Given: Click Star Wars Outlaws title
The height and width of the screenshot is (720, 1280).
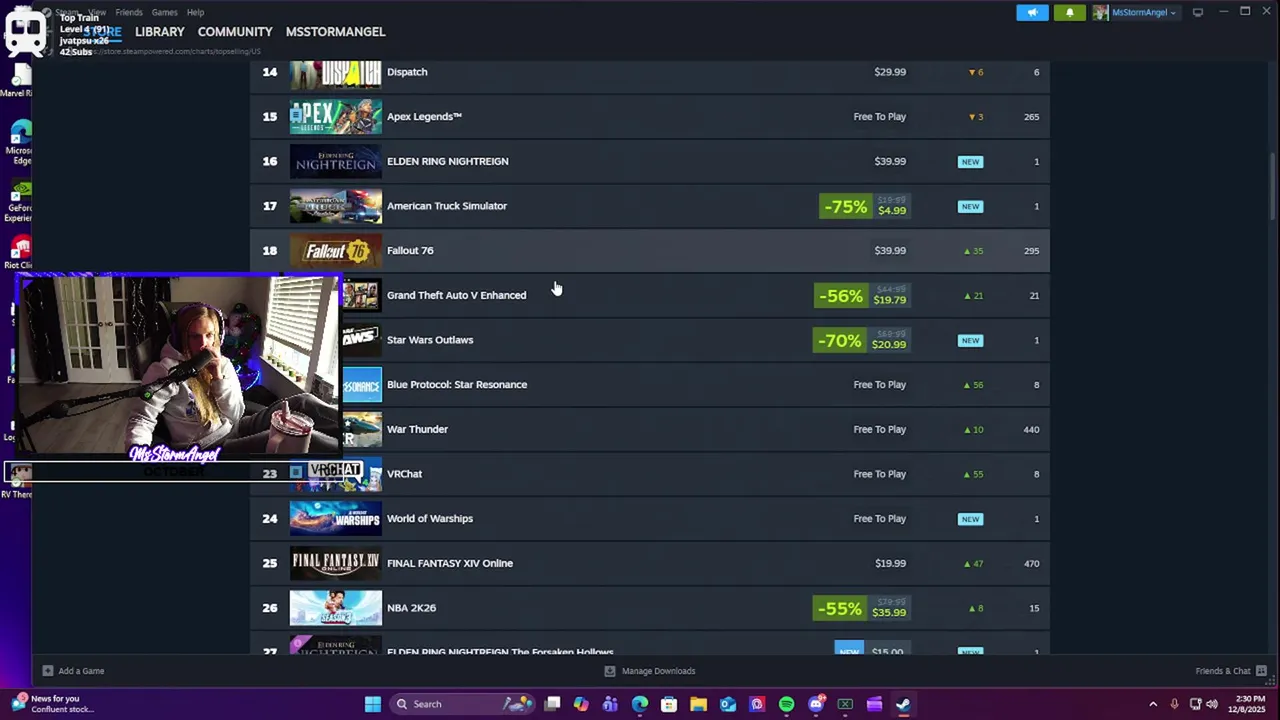Looking at the screenshot, I should point(430,340).
